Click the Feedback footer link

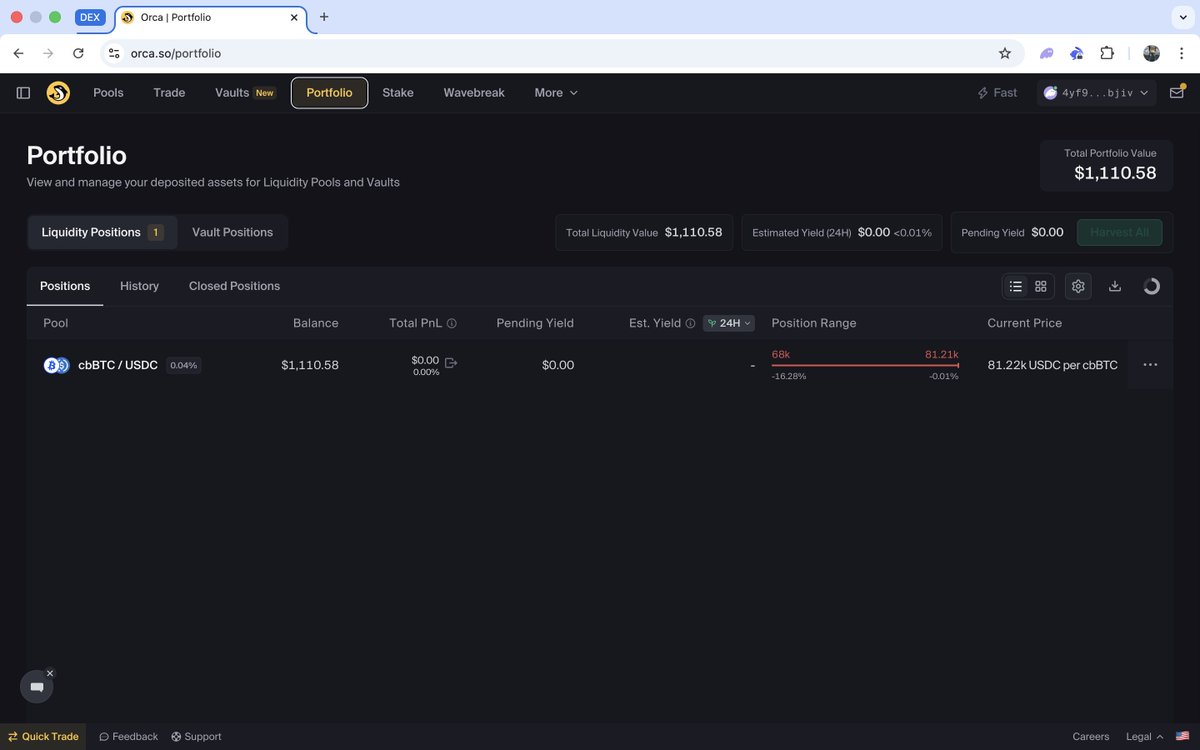point(128,737)
